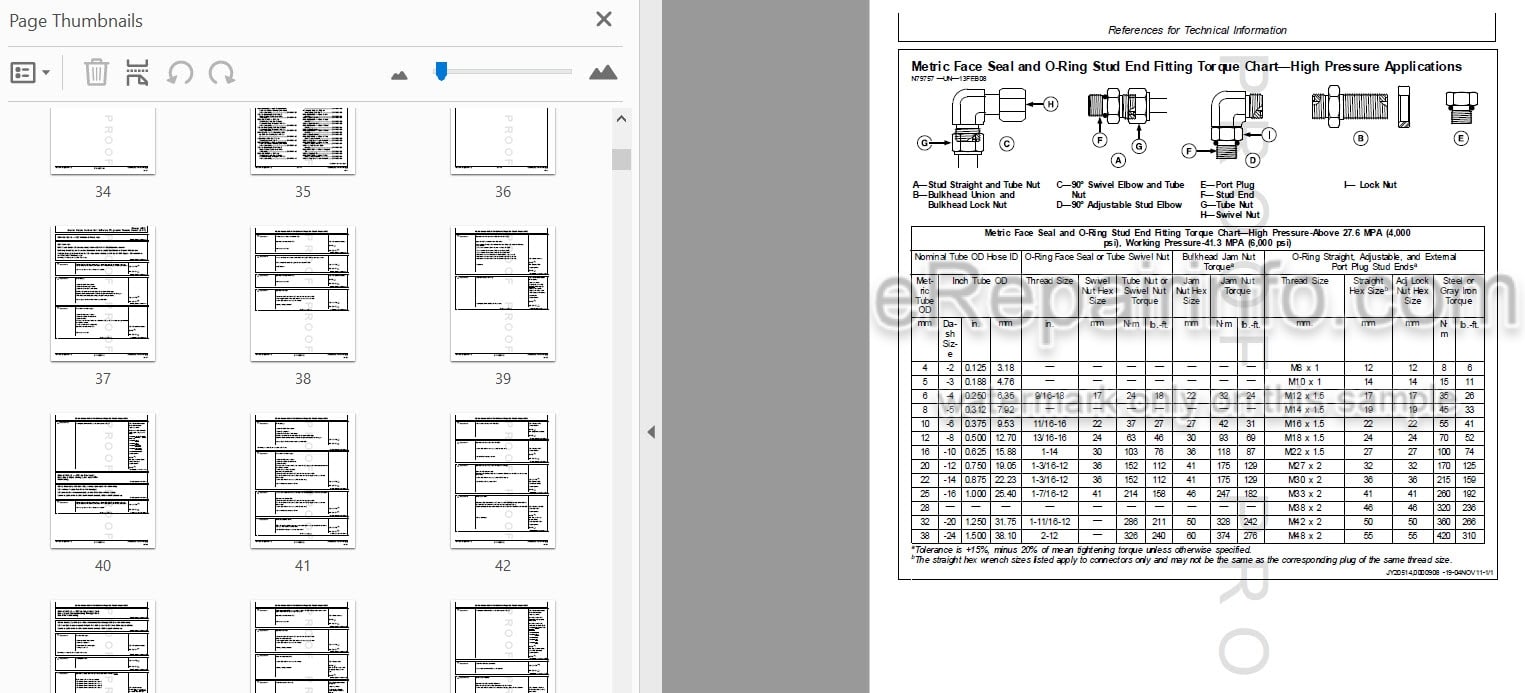Collapse the navigation pane with the arrow

coord(651,432)
